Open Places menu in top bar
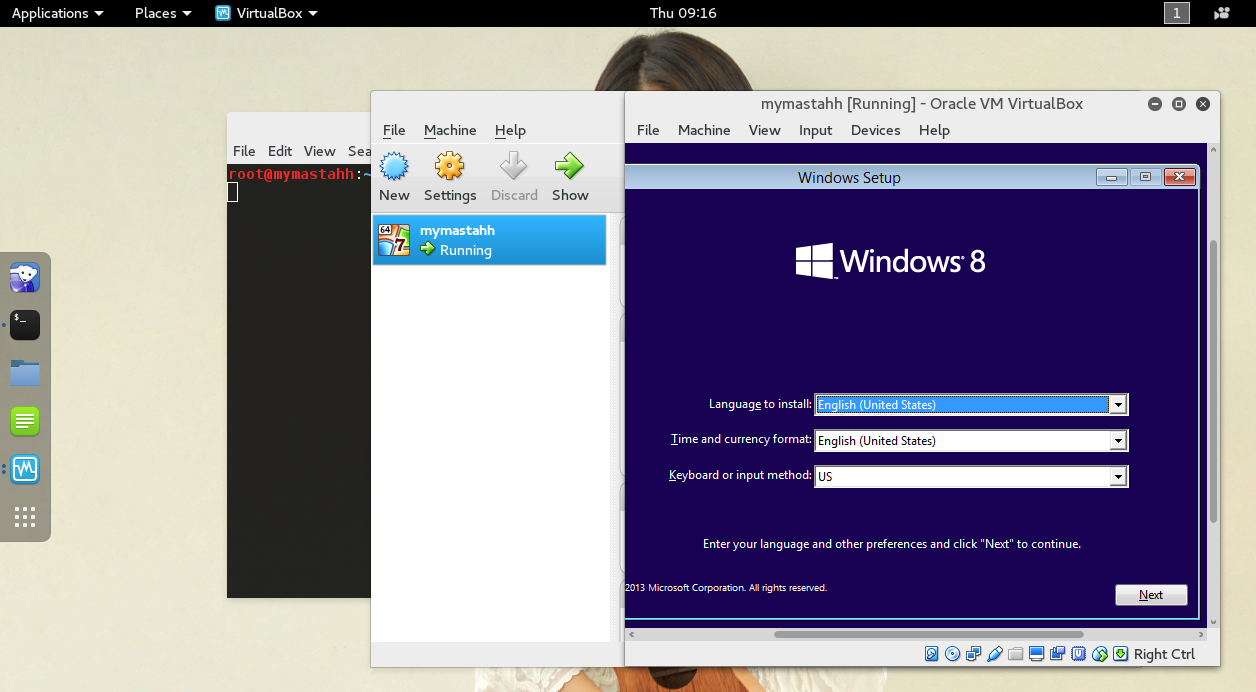The image size is (1256, 692). pos(163,13)
